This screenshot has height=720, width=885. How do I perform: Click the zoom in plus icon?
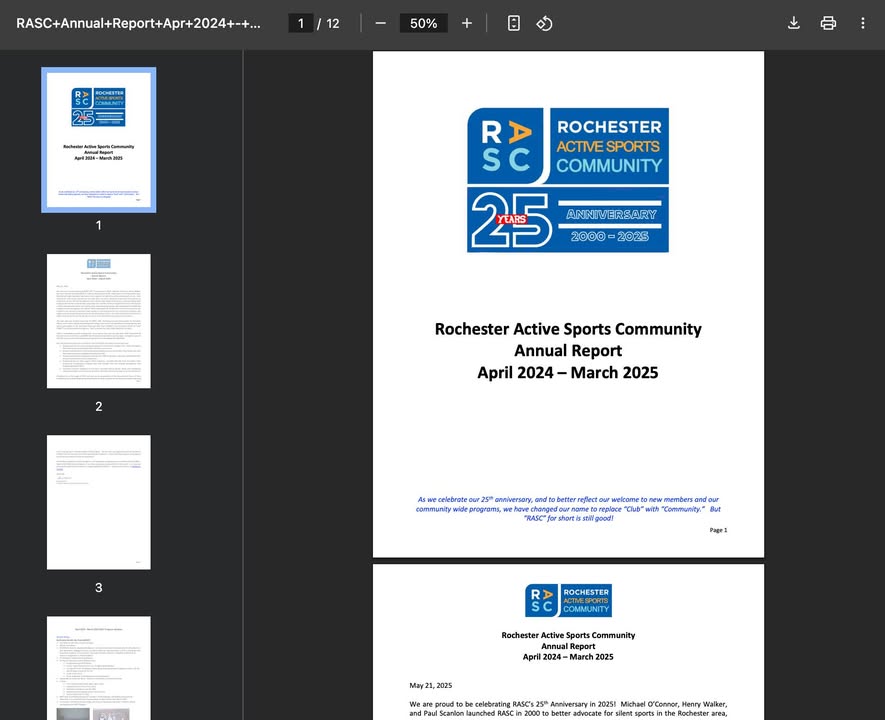point(467,23)
